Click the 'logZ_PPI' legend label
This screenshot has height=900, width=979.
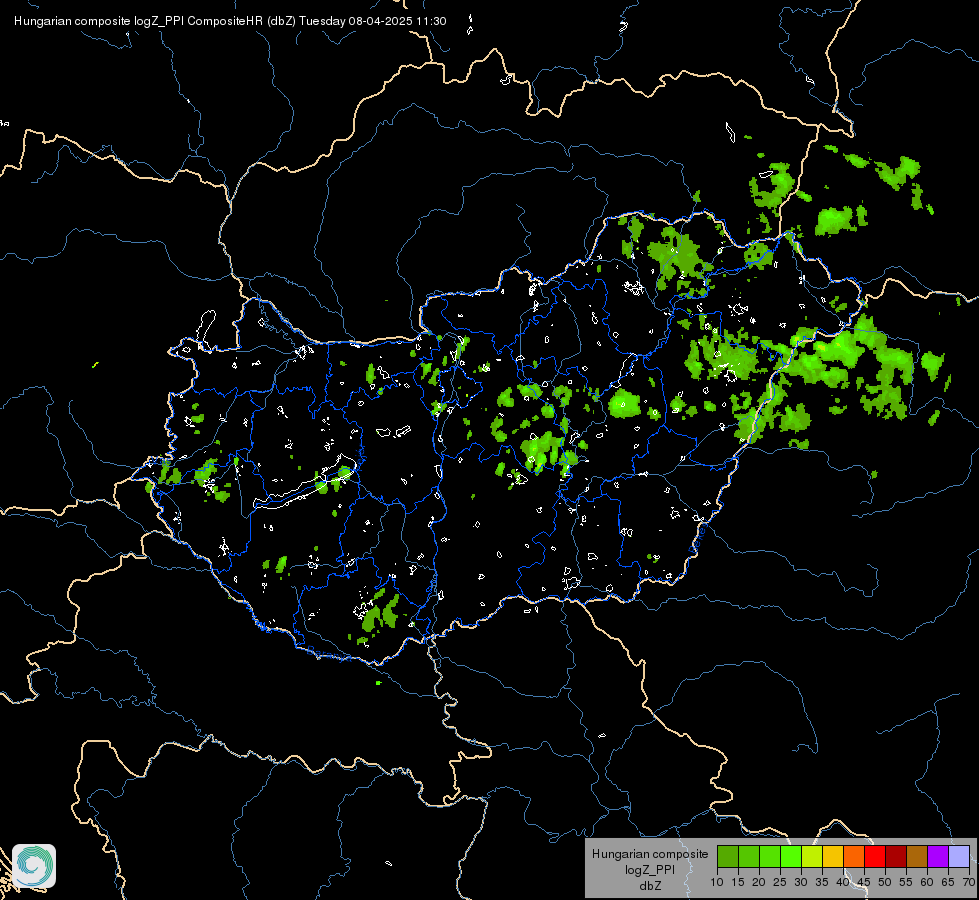click(650, 870)
